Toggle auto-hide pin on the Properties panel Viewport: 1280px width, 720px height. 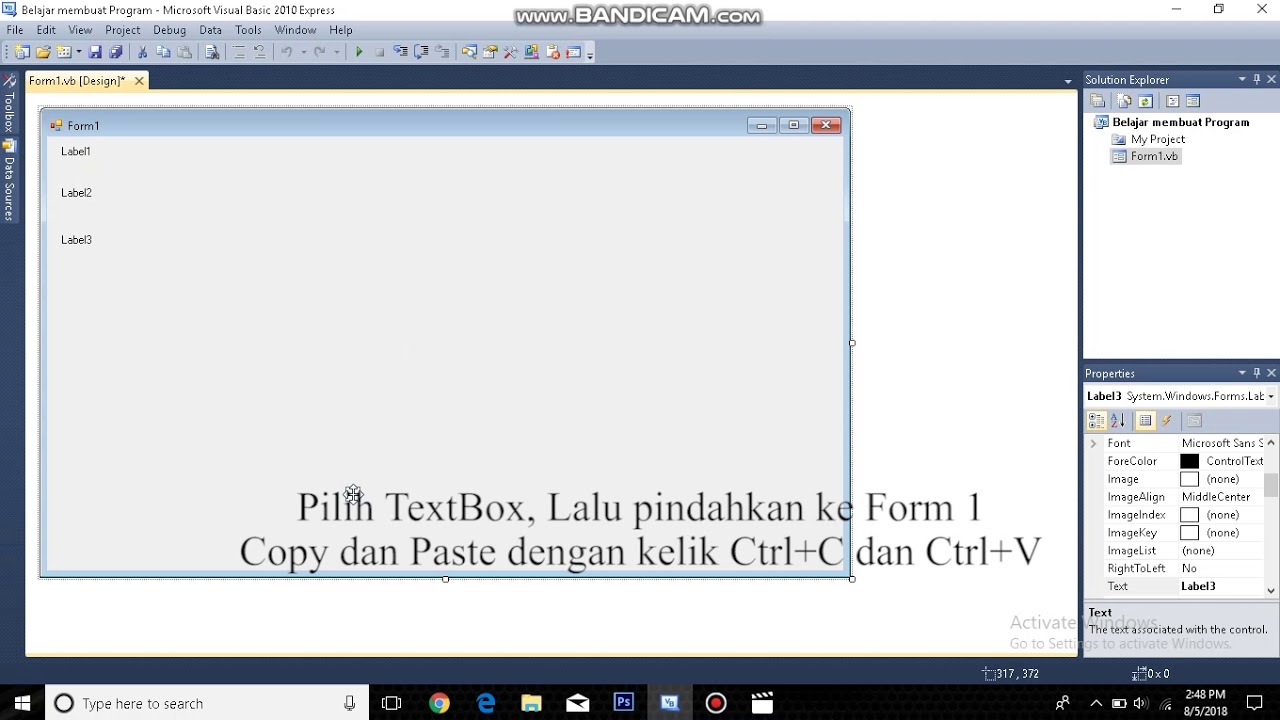(1257, 373)
